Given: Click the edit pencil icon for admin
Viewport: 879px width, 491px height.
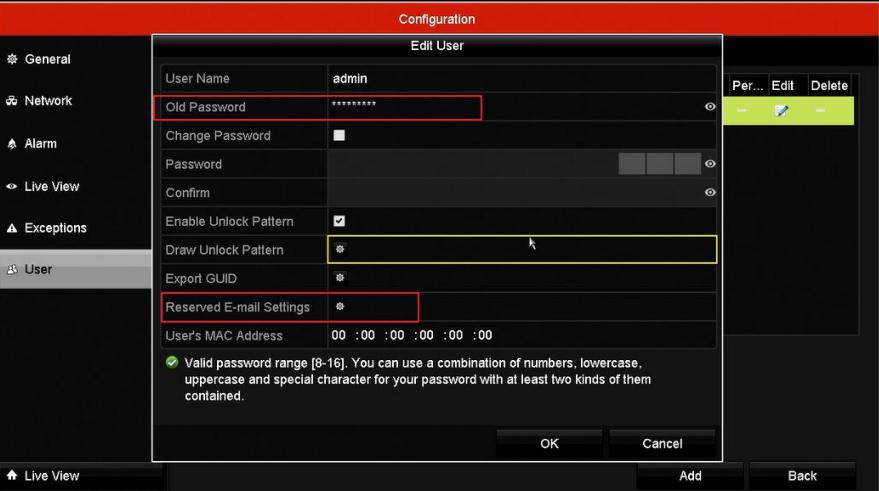Looking at the screenshot, I should pos(780,110).
